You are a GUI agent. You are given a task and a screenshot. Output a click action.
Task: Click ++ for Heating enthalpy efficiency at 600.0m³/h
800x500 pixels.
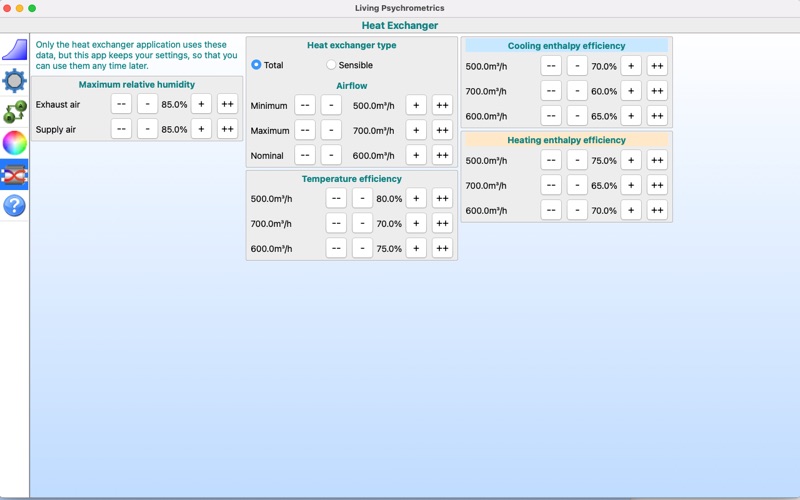pos(657,210)
